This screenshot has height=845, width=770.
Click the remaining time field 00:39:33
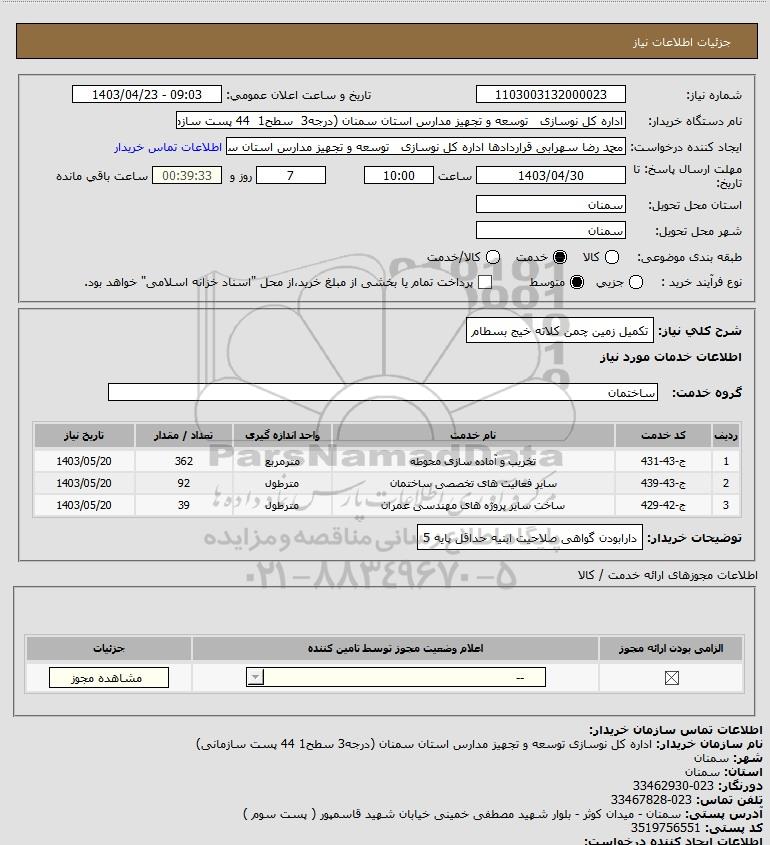pos(187,175)
